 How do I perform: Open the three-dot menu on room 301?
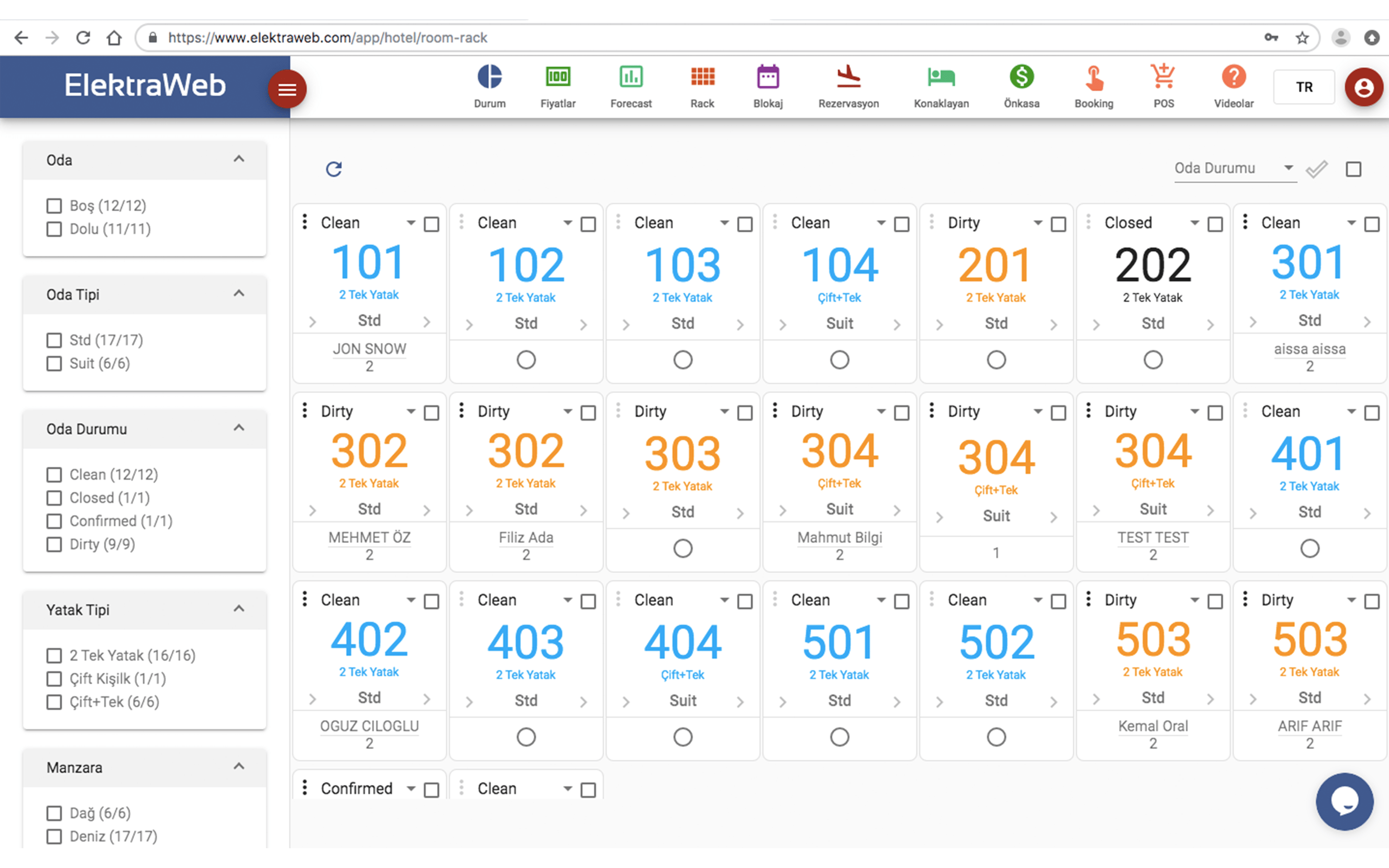[x=1245, y=222]
